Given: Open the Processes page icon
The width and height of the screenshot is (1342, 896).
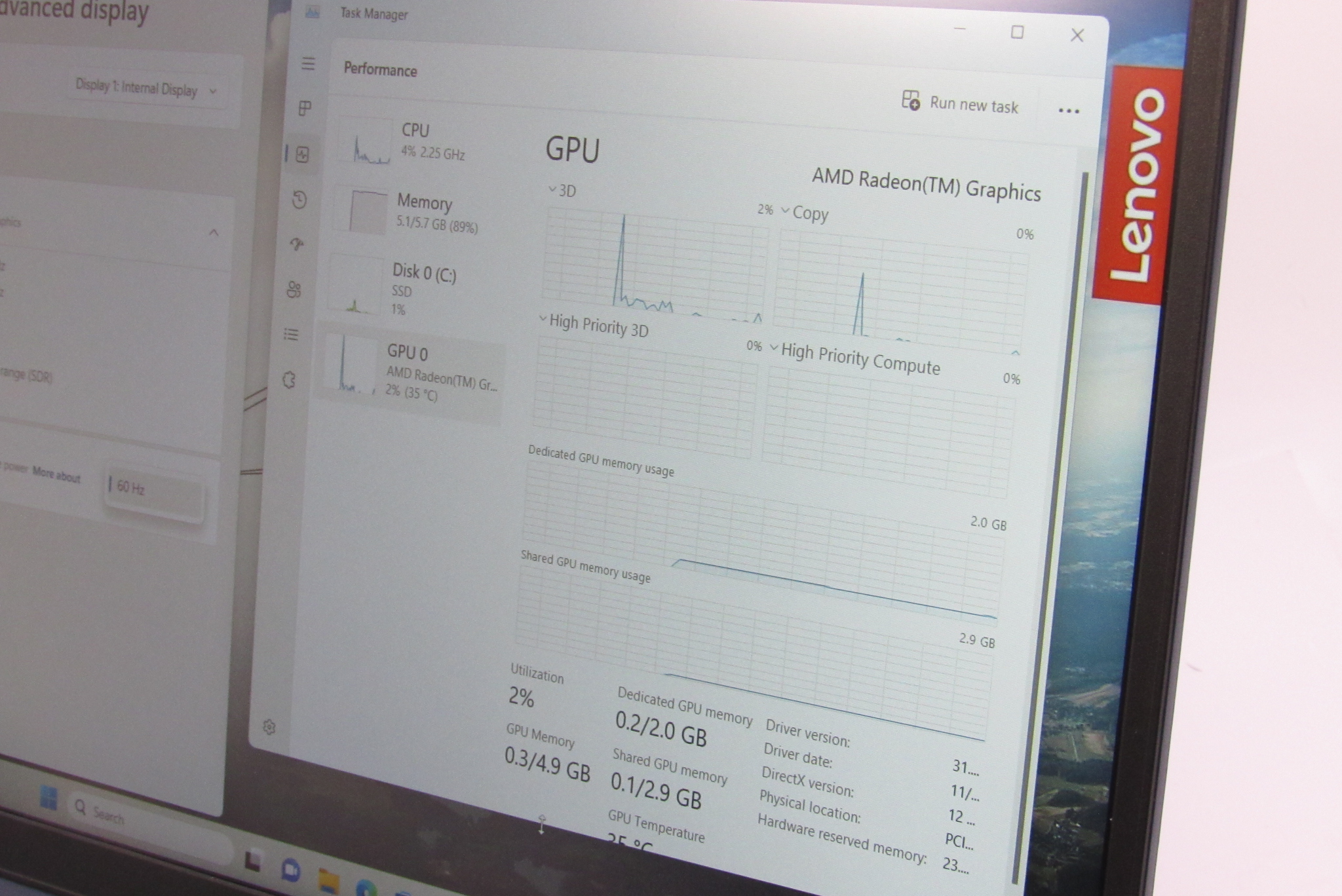Looking at the screenshot, I should pyautogui.click(x=305, y=108).
